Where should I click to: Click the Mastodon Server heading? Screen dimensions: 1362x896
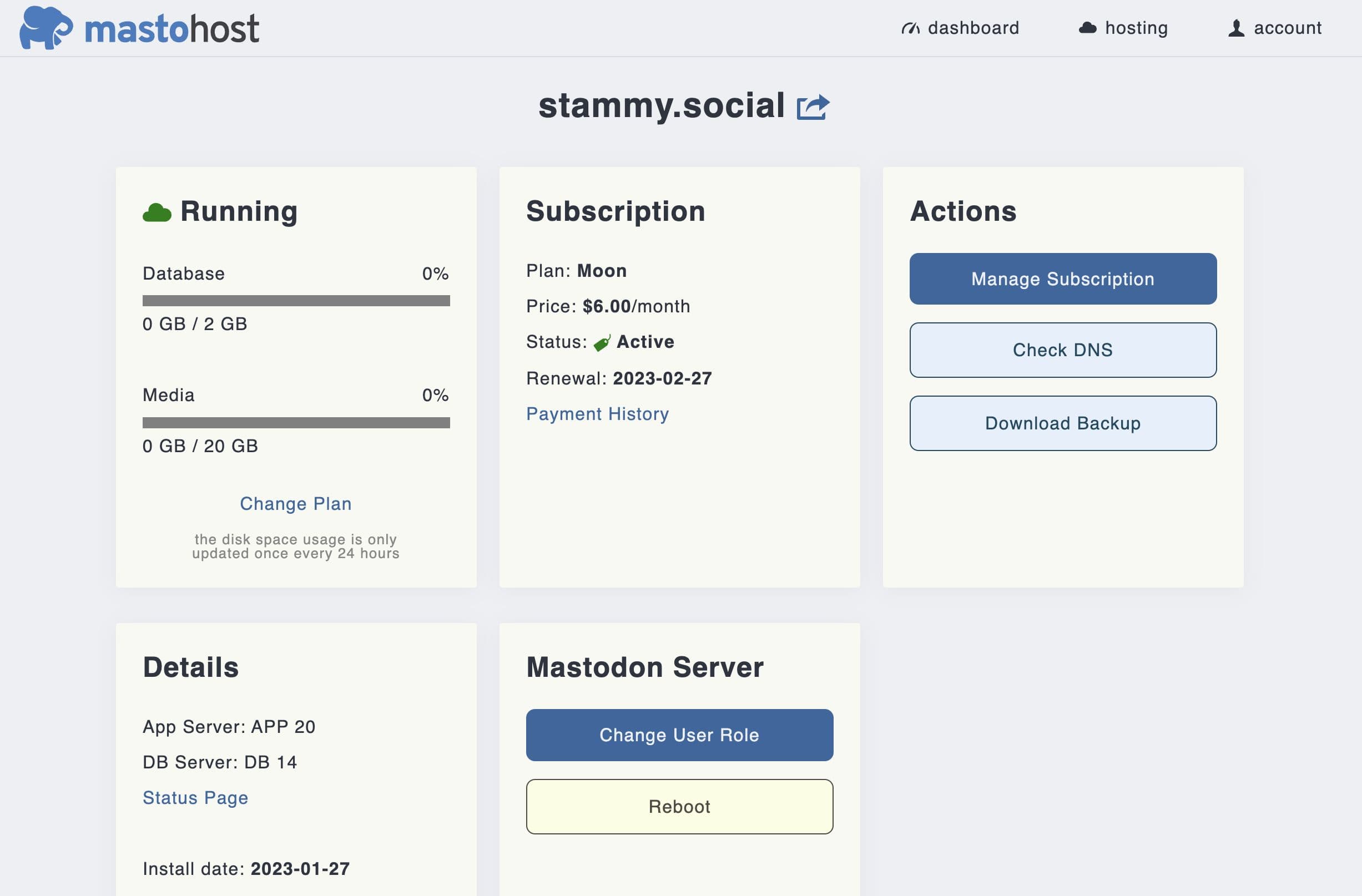point(645,667)
